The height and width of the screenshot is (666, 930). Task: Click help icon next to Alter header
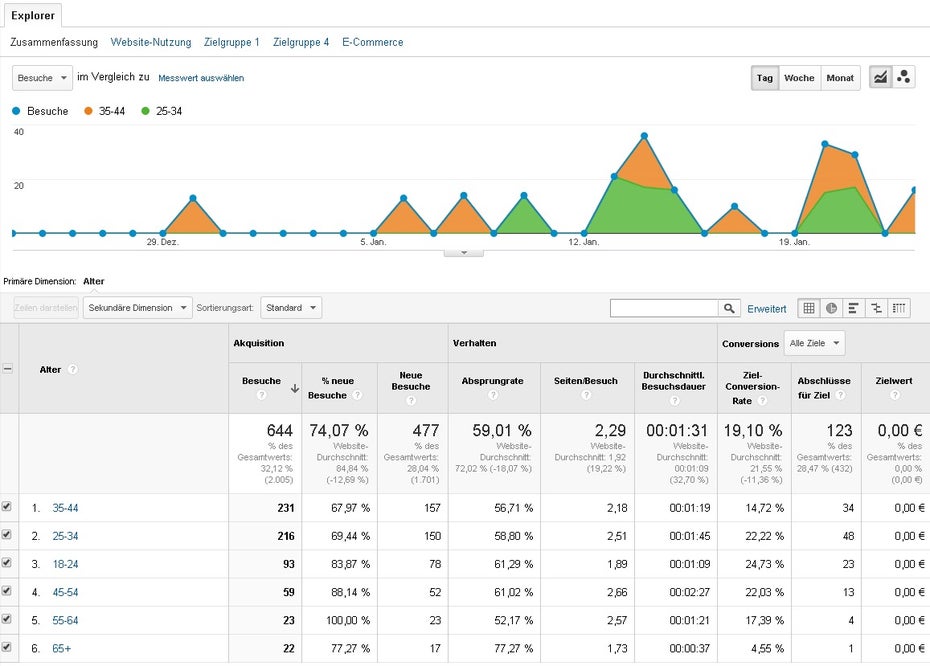point(72,369)
